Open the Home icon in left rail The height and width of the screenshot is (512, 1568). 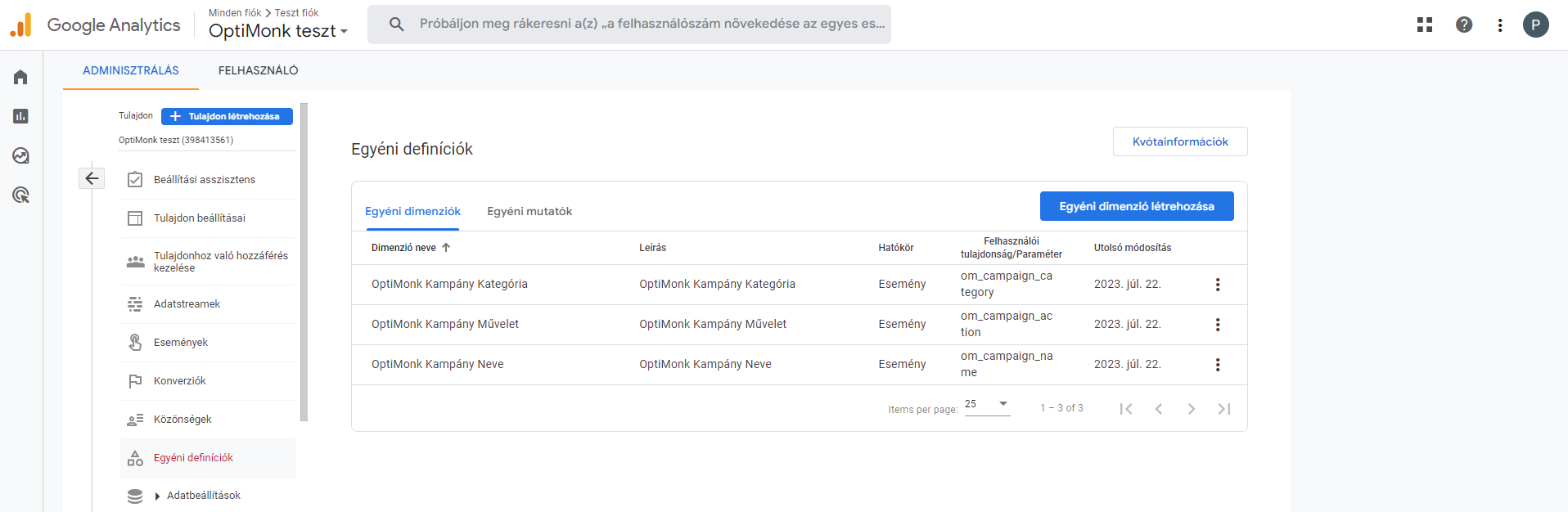click(x=20, y=77)
